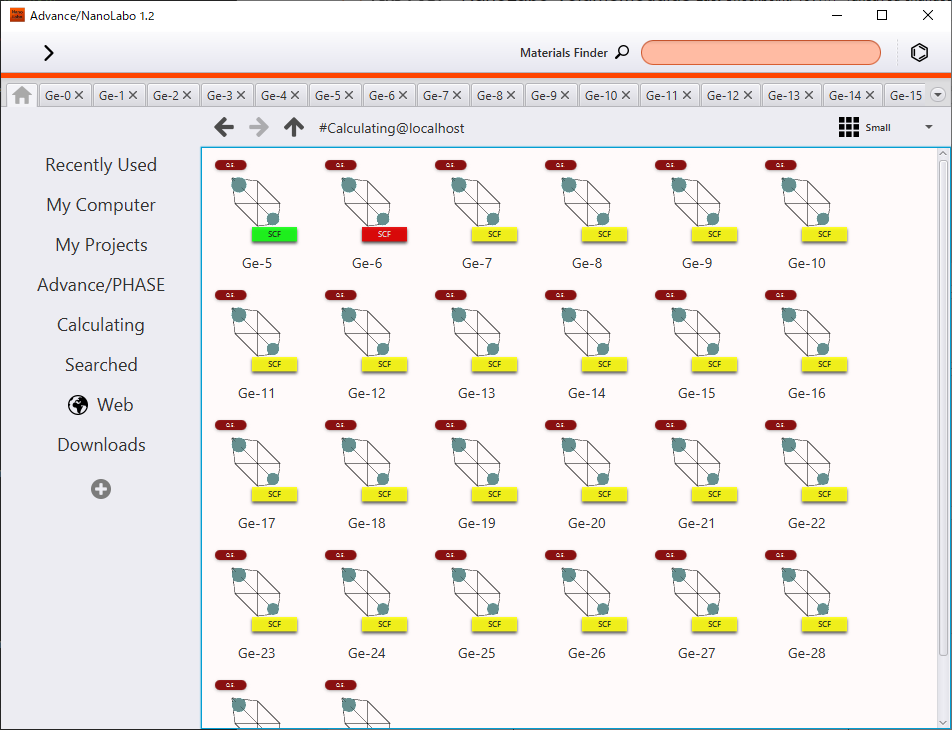Go to the Home tab icon
This screenshot has width=952, height=730.
(22, 95)
